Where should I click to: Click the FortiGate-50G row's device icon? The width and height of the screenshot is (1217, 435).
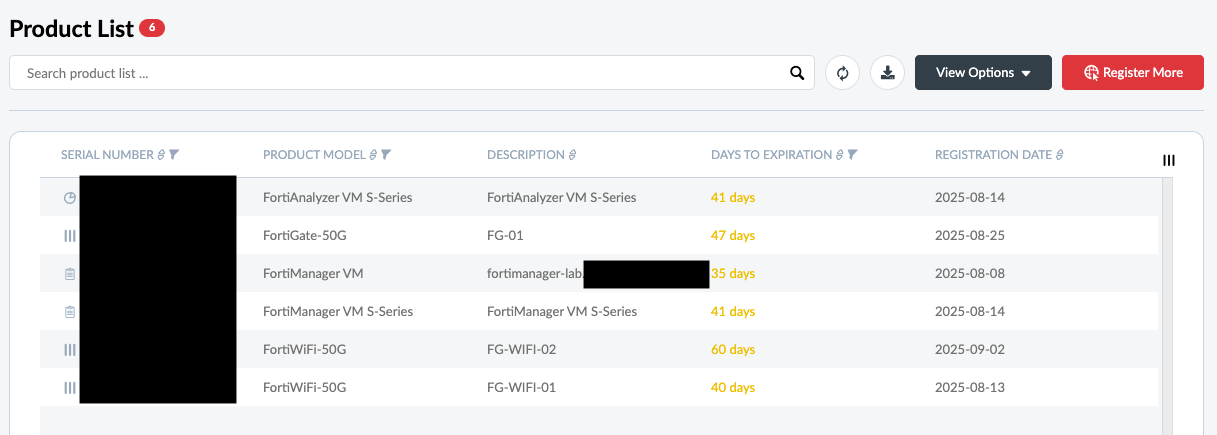(x=69, y=236)
